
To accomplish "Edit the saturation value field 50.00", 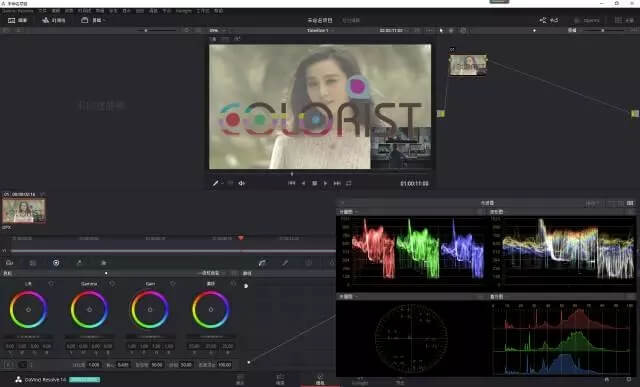I will point(155,365).
